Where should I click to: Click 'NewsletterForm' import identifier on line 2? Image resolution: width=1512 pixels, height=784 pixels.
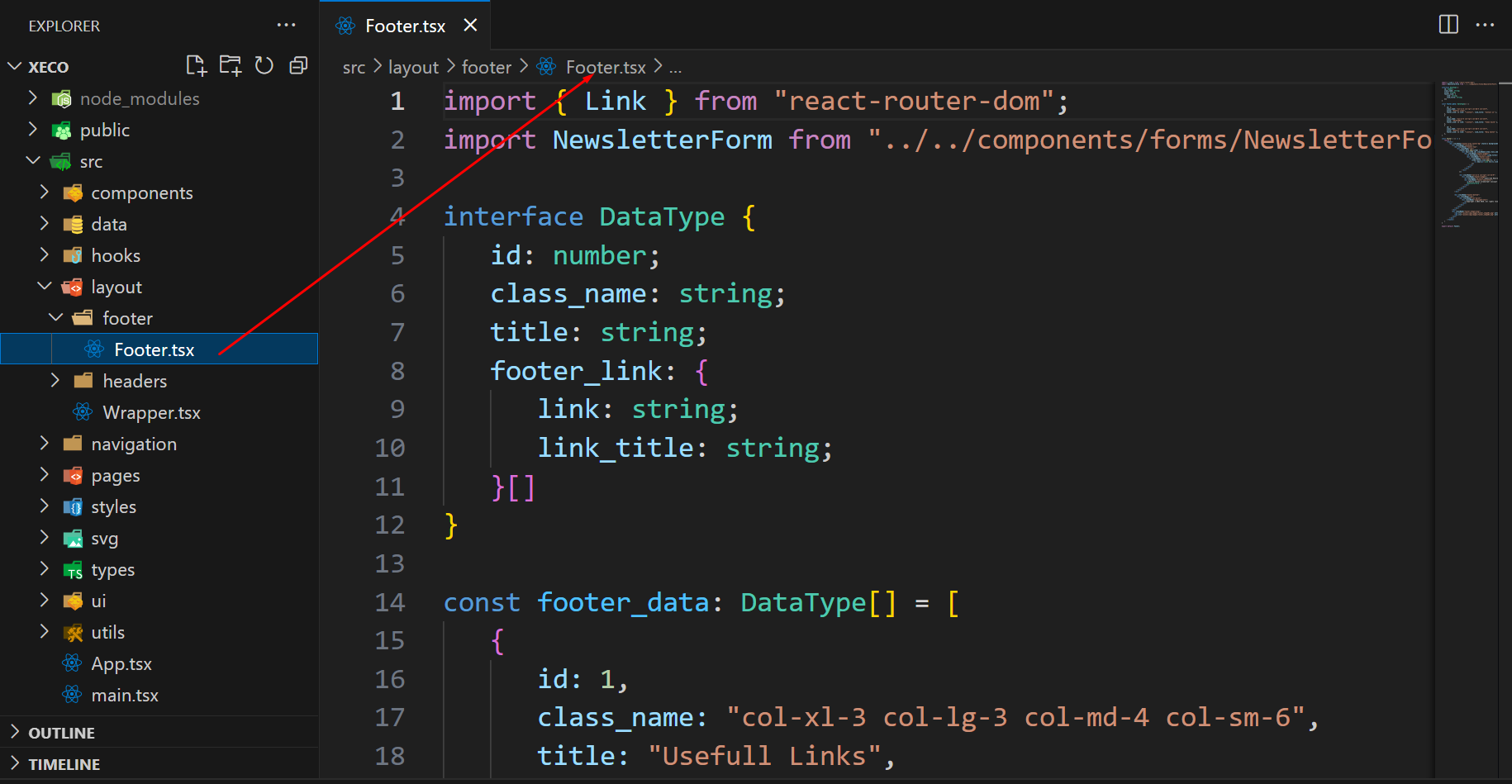tap(662, 140)
